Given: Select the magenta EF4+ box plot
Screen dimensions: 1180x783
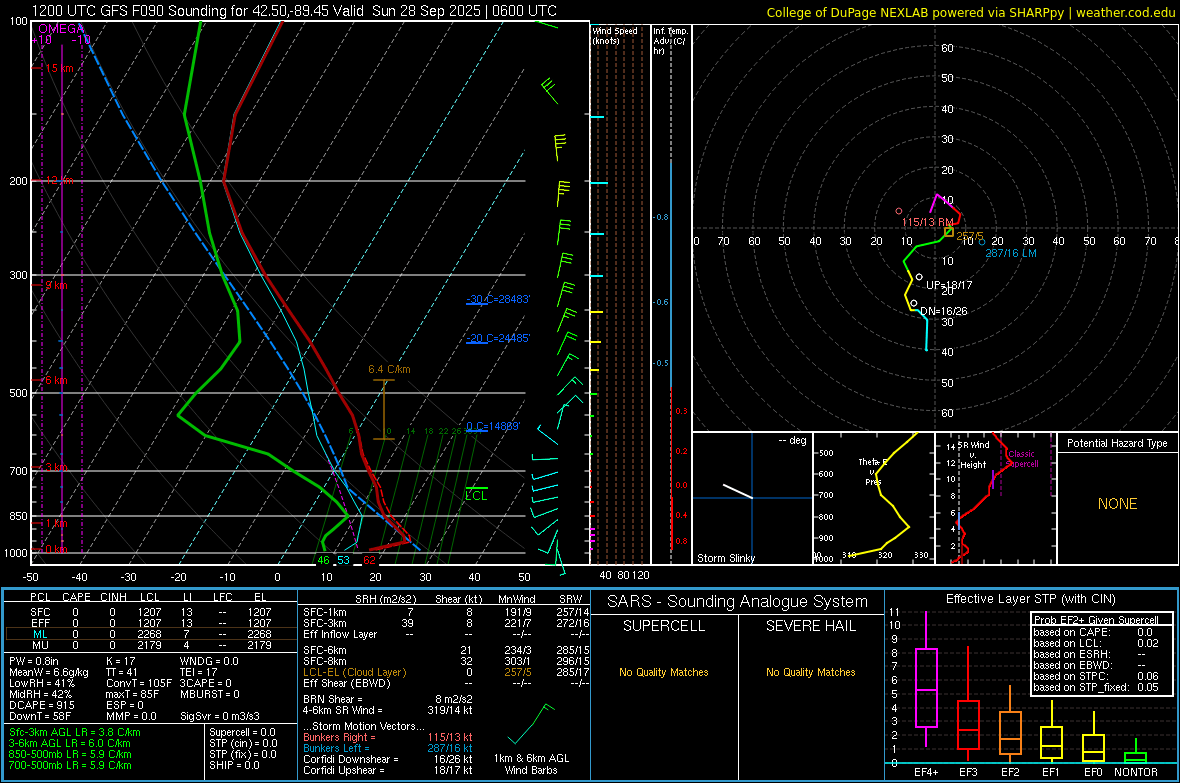Looking at the screenshot, I should (926, 679).
